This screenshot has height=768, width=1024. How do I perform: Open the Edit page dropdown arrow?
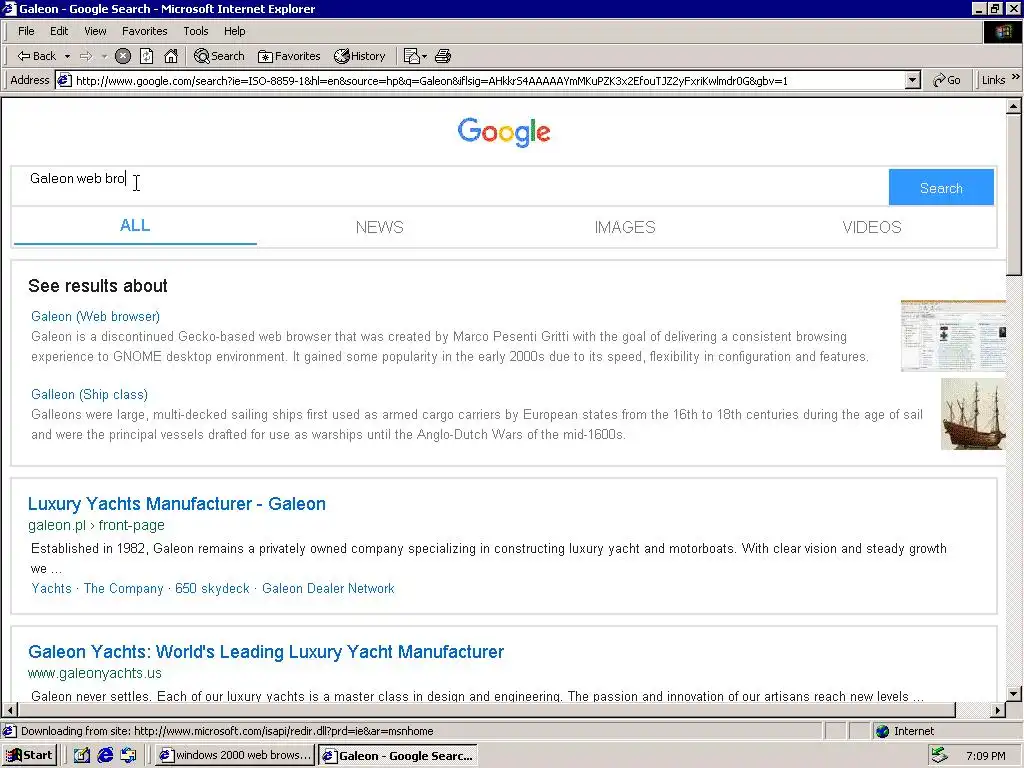tap(424, 56)
